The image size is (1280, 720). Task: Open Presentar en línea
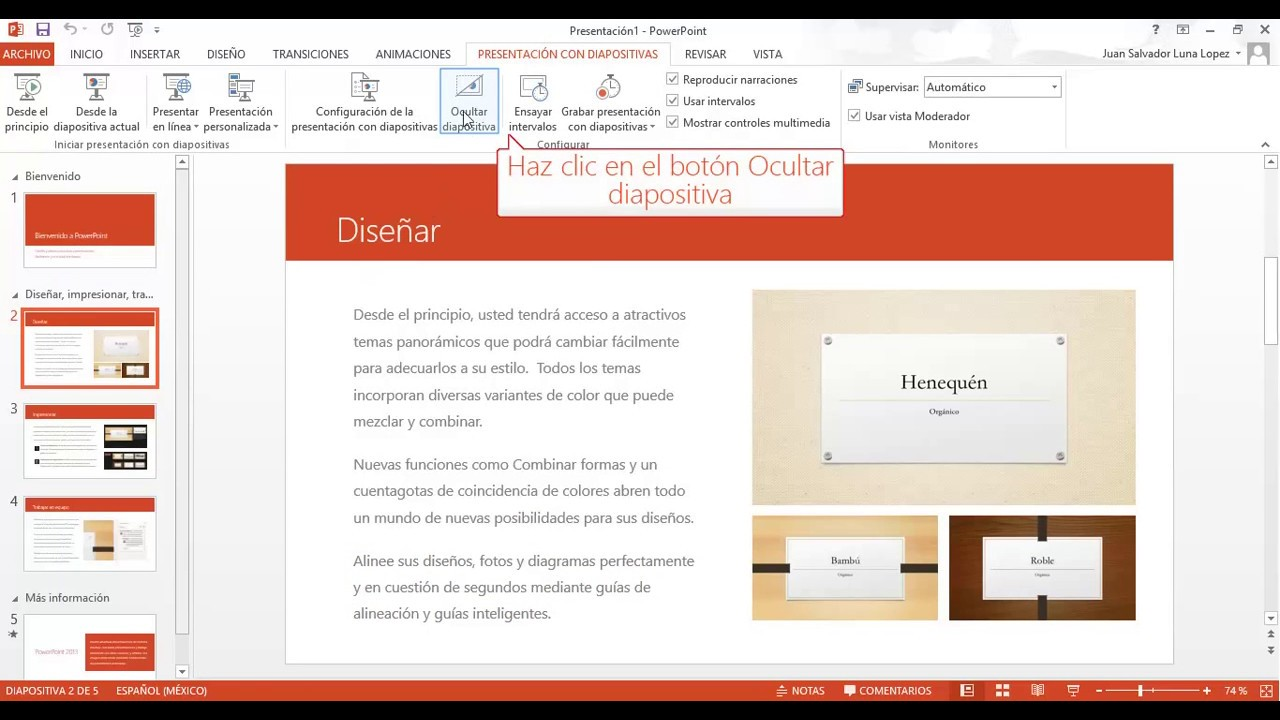tap(176, 103)
